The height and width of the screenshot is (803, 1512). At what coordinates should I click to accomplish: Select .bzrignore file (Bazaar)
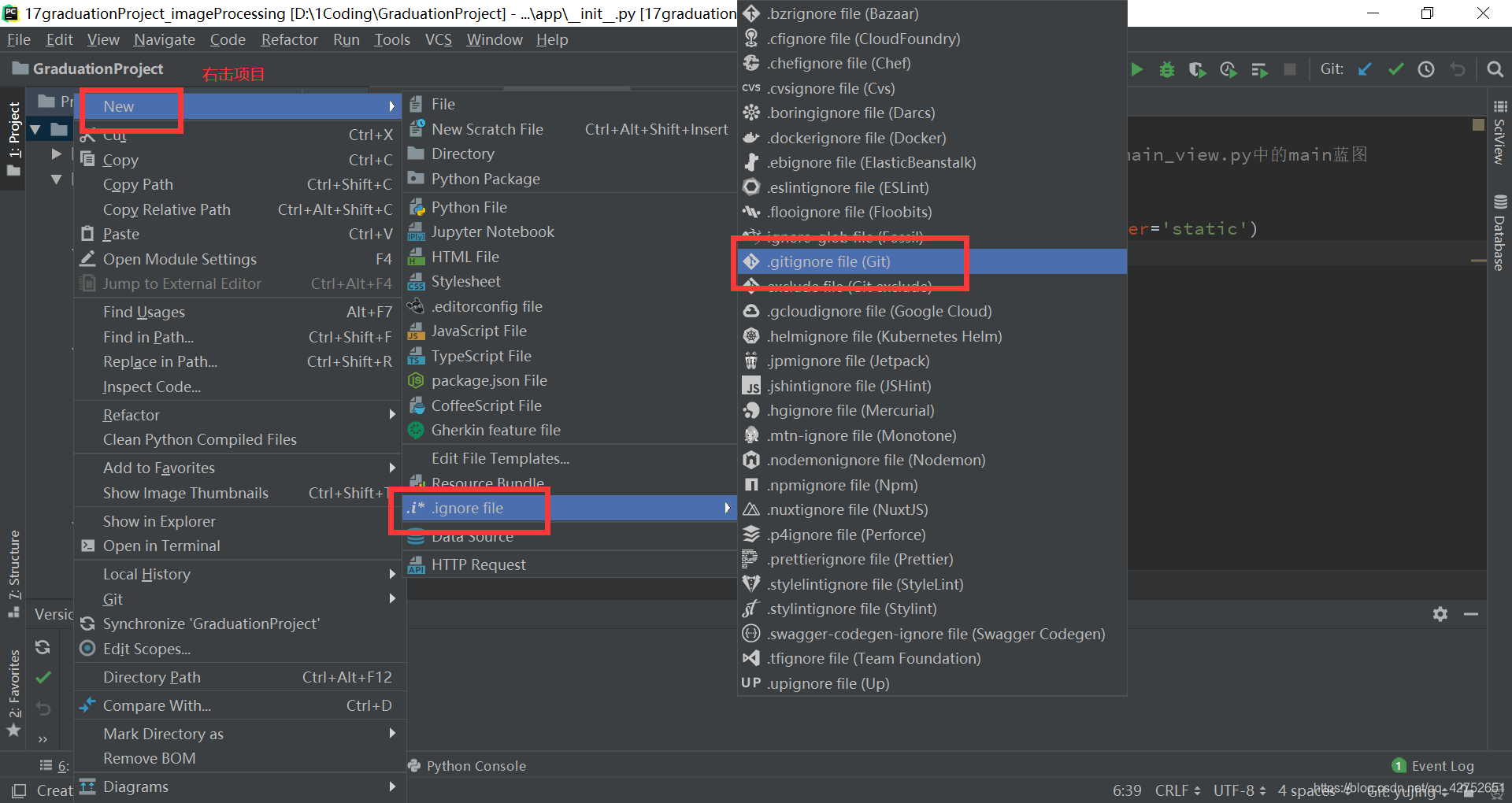[932, 13]
